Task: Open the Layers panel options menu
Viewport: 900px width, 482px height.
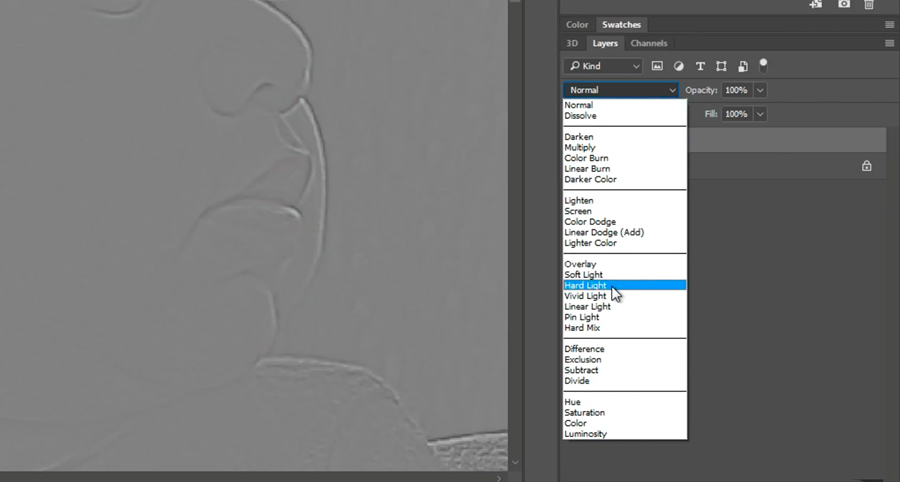Action: (890, 43)
